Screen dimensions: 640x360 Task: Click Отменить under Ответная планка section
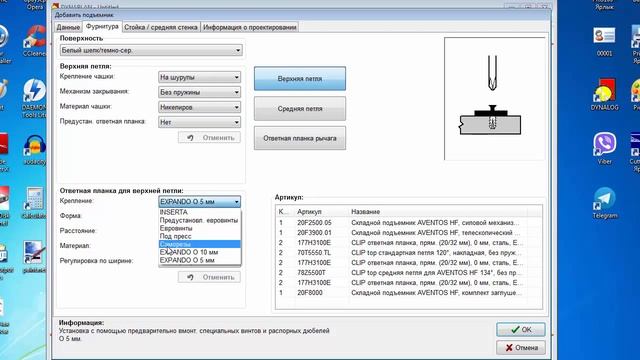[x=209, y=277]
